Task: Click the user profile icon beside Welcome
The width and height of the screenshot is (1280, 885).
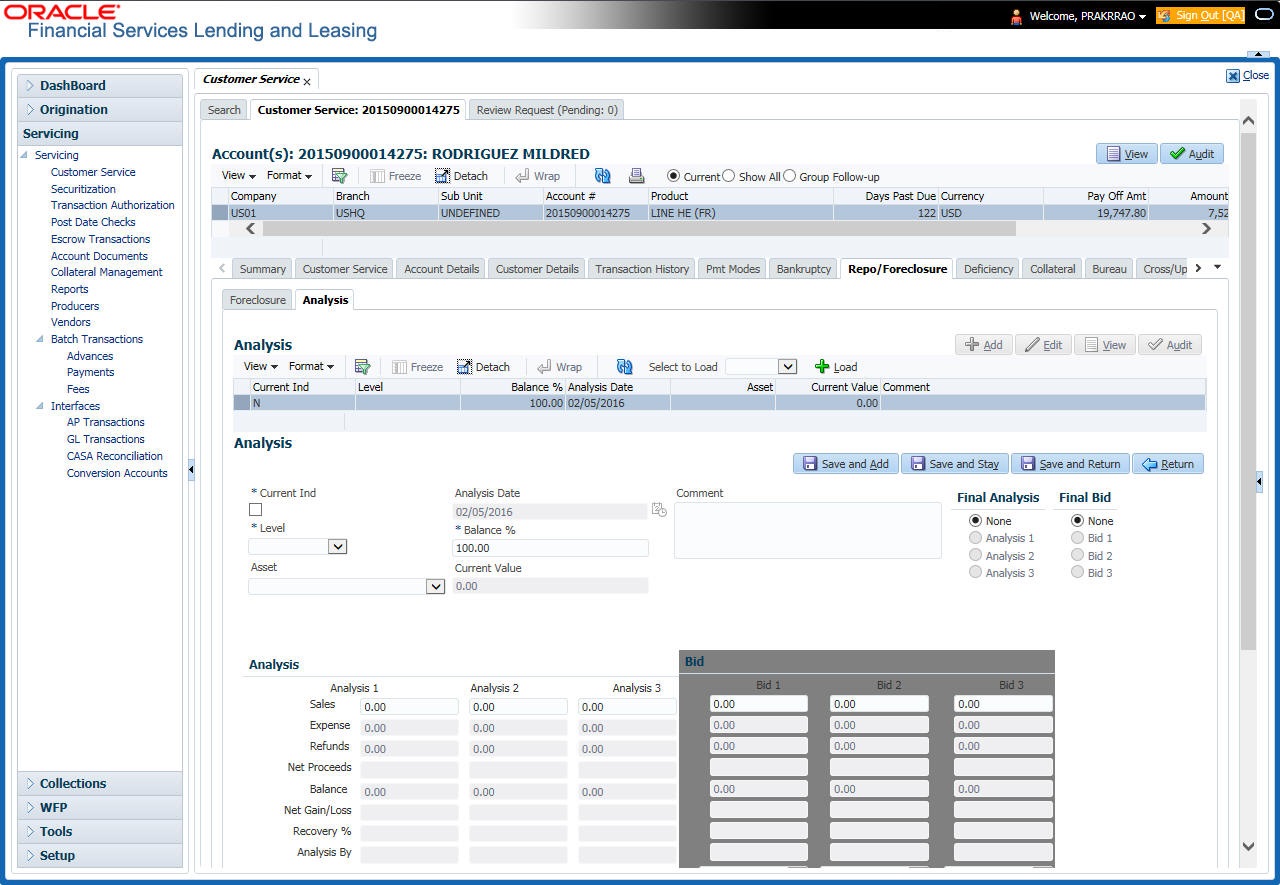Action: (1016, 16)
